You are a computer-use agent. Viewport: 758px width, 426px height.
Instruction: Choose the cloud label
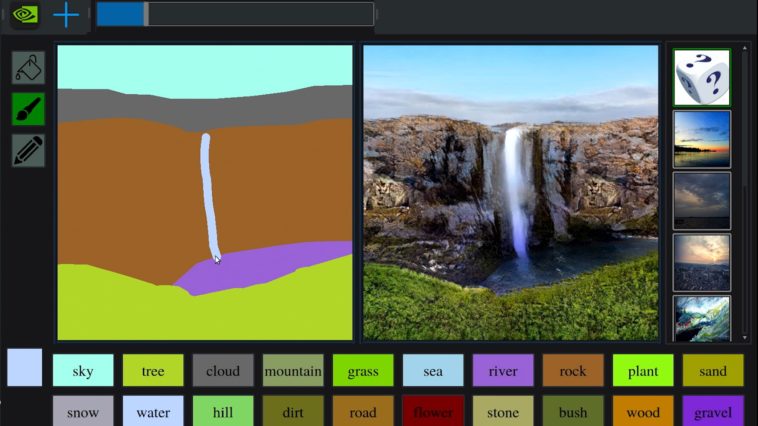pos(223,370)
